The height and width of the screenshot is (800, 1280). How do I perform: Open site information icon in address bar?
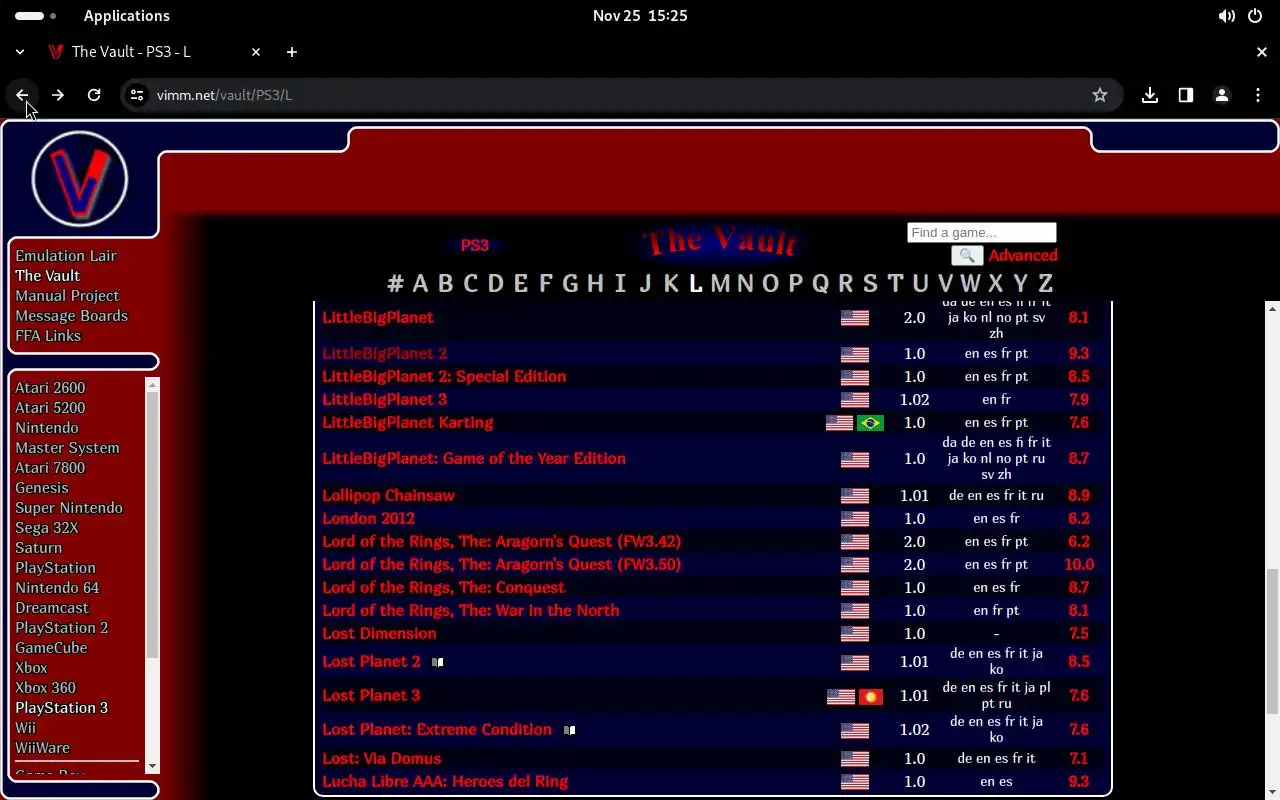[x=137, y=95]
